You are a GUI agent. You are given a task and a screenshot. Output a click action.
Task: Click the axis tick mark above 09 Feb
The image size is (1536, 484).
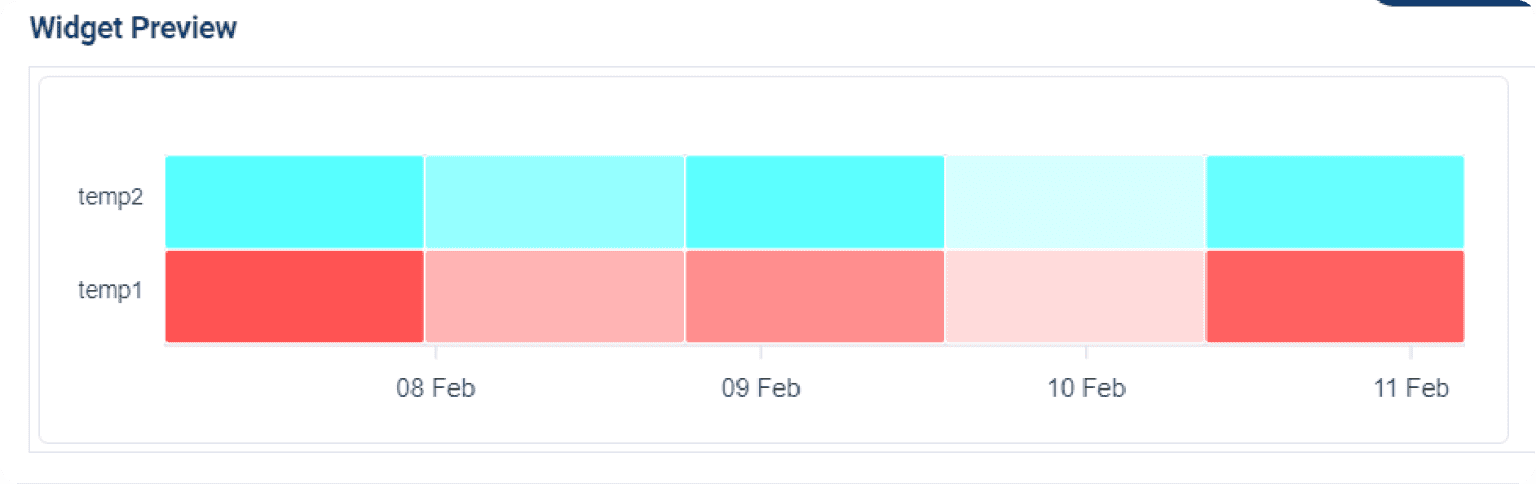click(761, 353)
